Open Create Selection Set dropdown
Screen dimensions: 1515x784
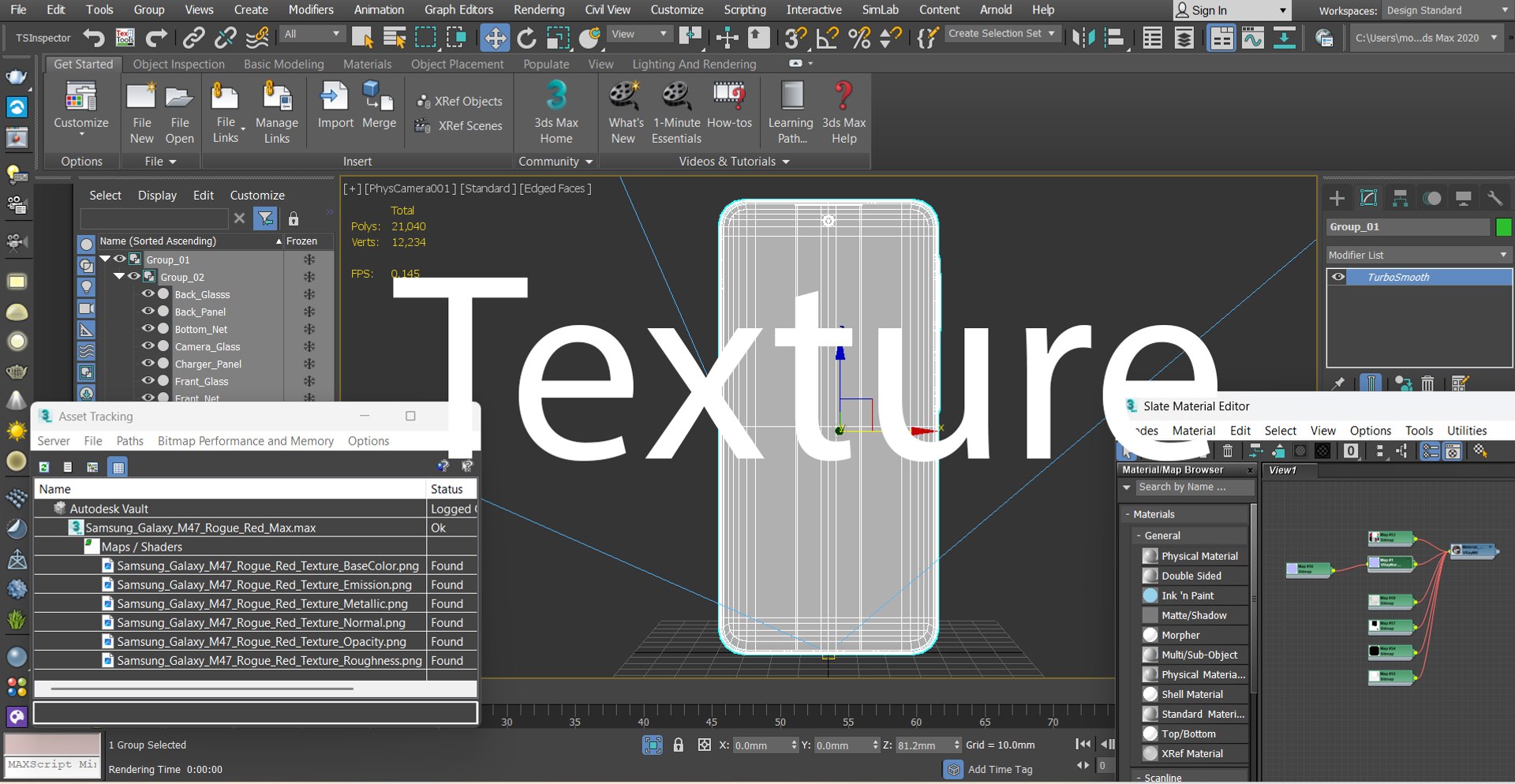tap(1001, 34)
